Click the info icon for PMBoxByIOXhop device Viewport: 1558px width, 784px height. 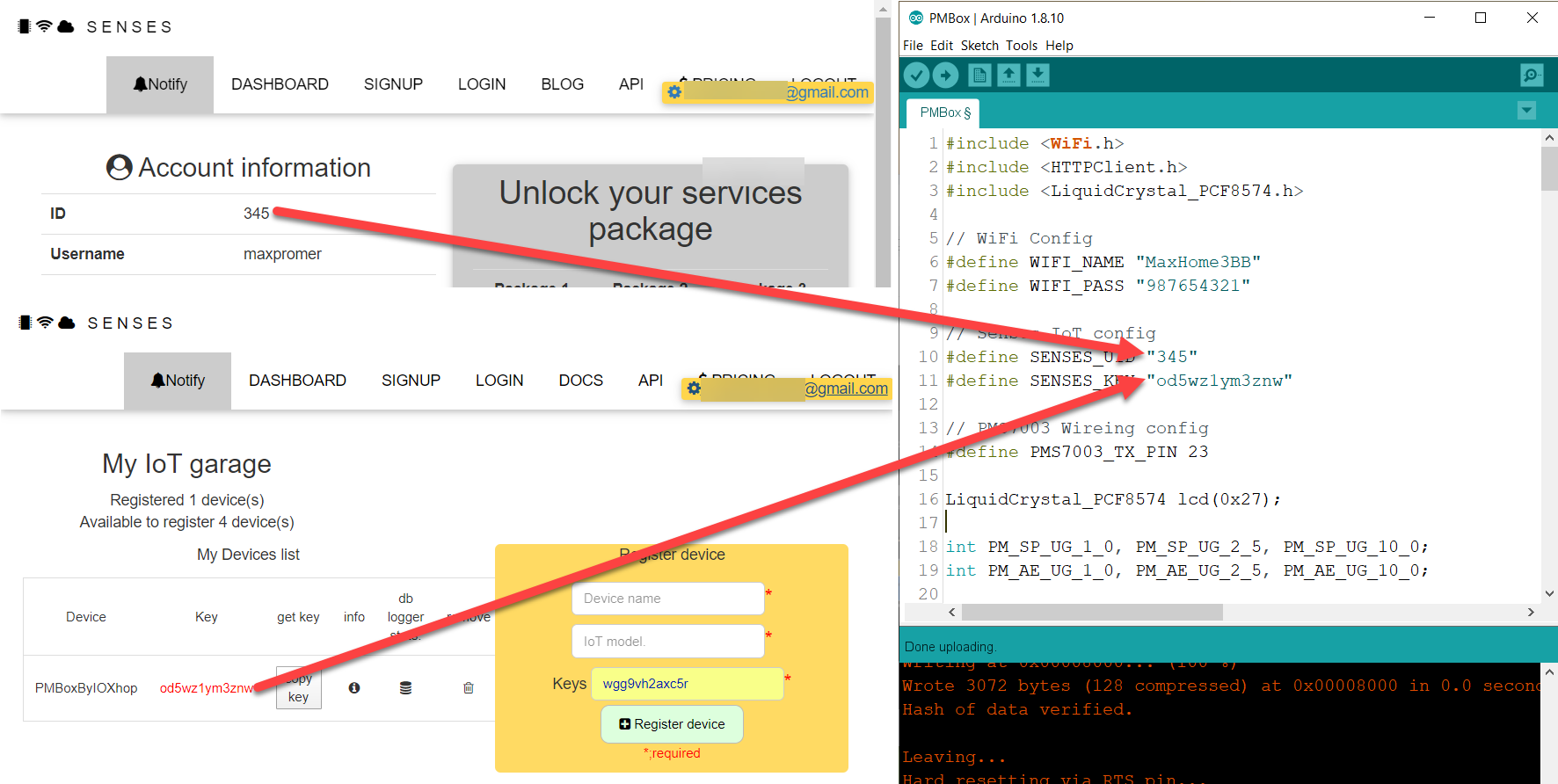pos(354,688)
